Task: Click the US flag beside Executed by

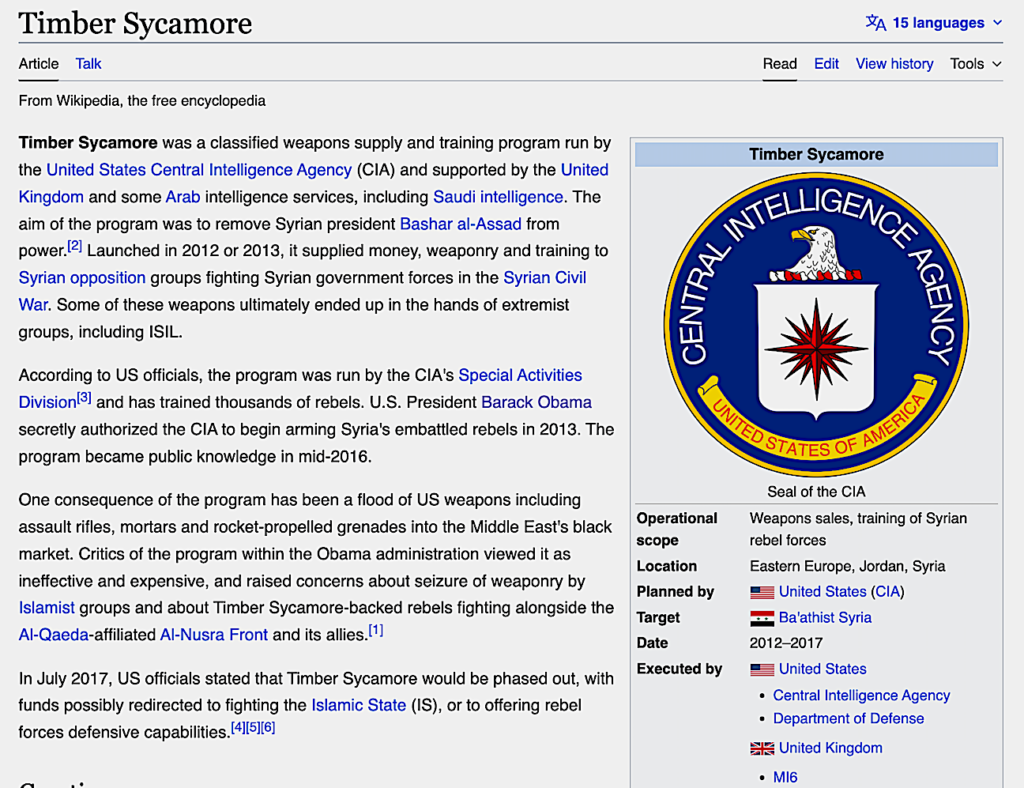Action: click(x=762, y=670)
